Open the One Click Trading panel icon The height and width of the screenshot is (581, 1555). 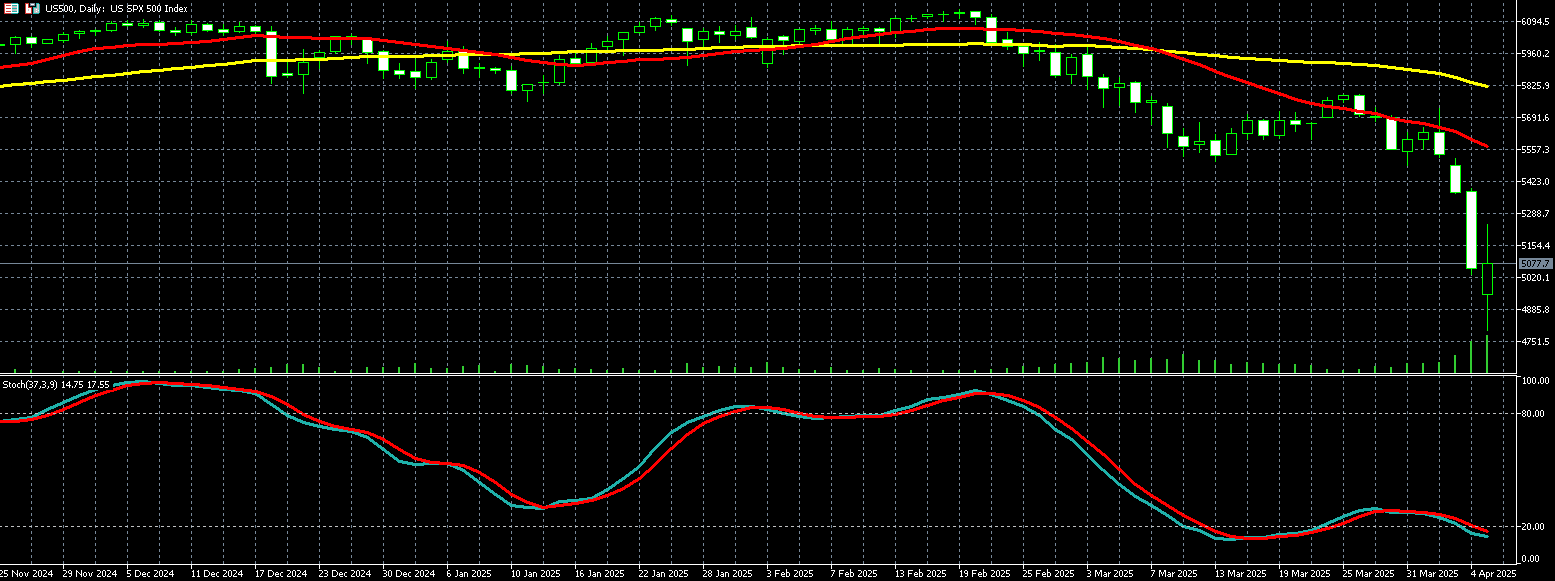12,8
